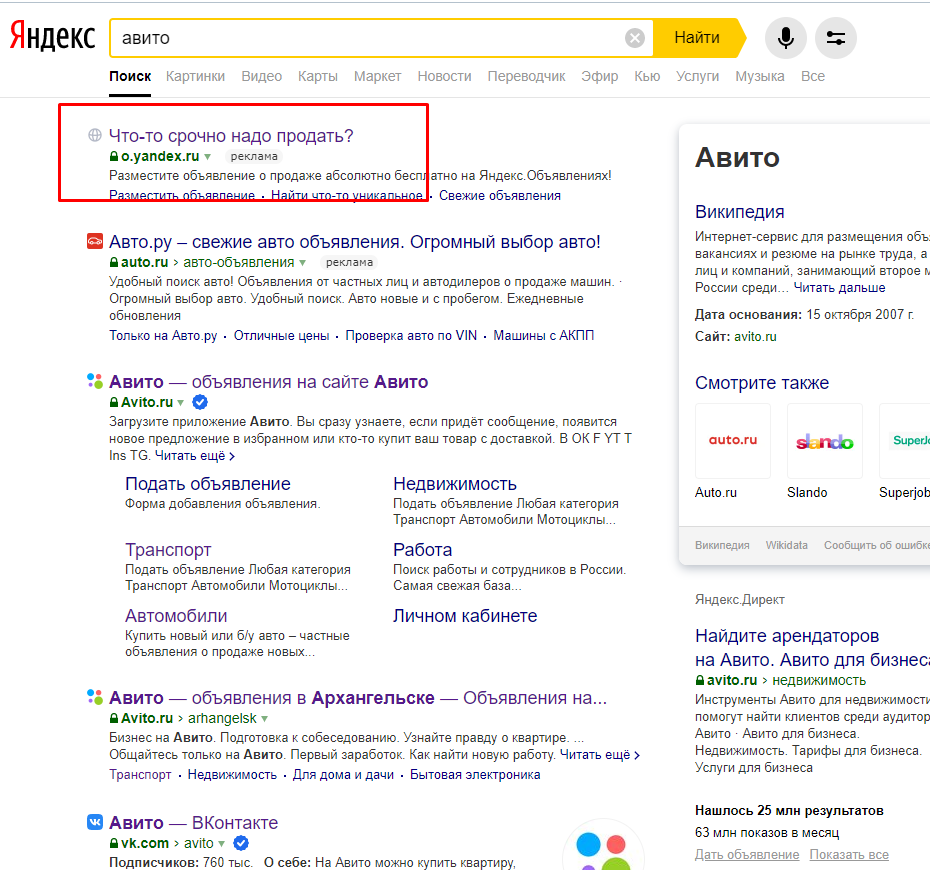Switch to the Эфир tab
Viewport: 930px width, 870px height.
(600, 77)
